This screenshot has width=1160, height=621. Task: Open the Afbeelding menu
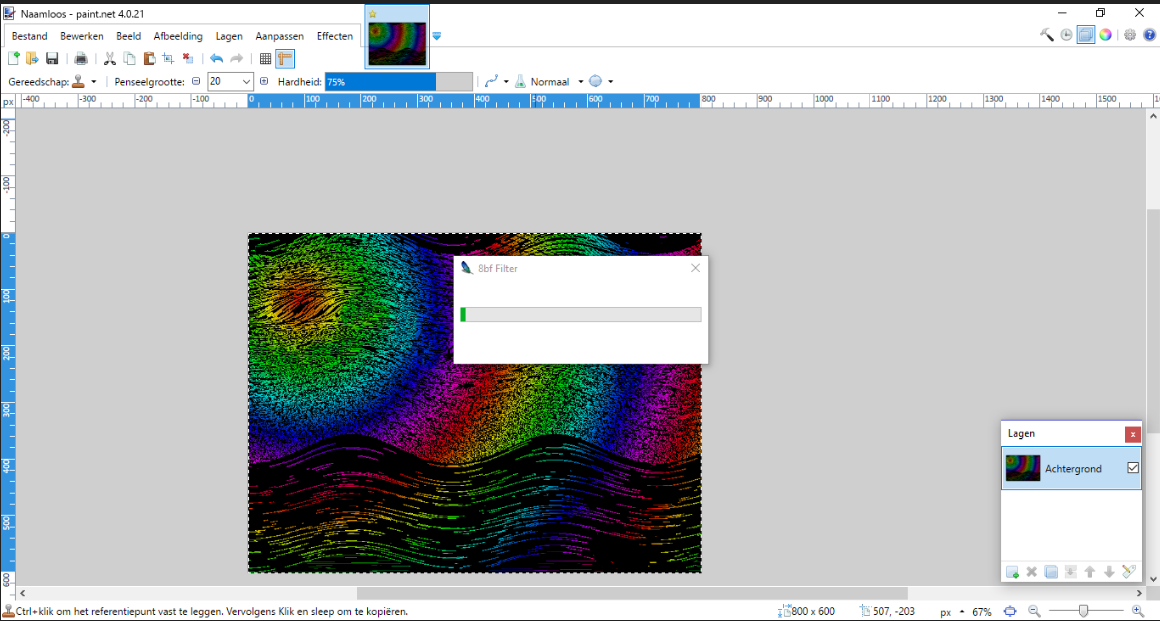pos(178,36)
